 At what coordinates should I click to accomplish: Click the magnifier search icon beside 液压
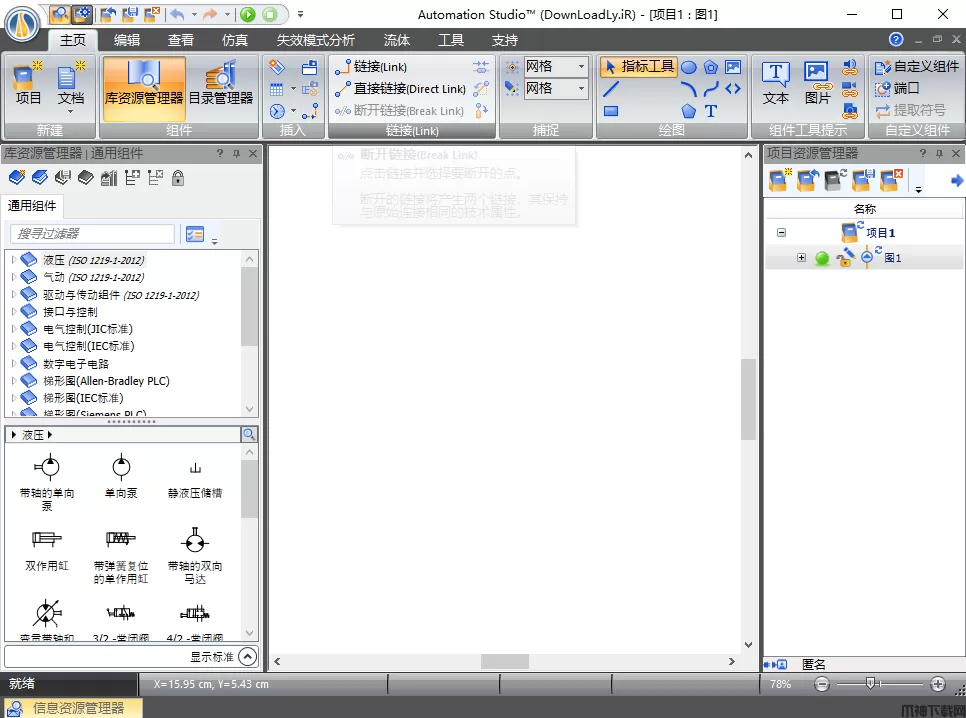click(x=249, y=435)
